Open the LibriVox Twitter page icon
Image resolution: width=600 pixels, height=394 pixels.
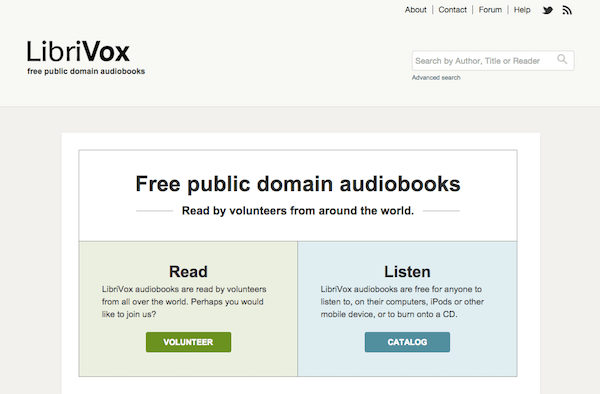(548, 10)
